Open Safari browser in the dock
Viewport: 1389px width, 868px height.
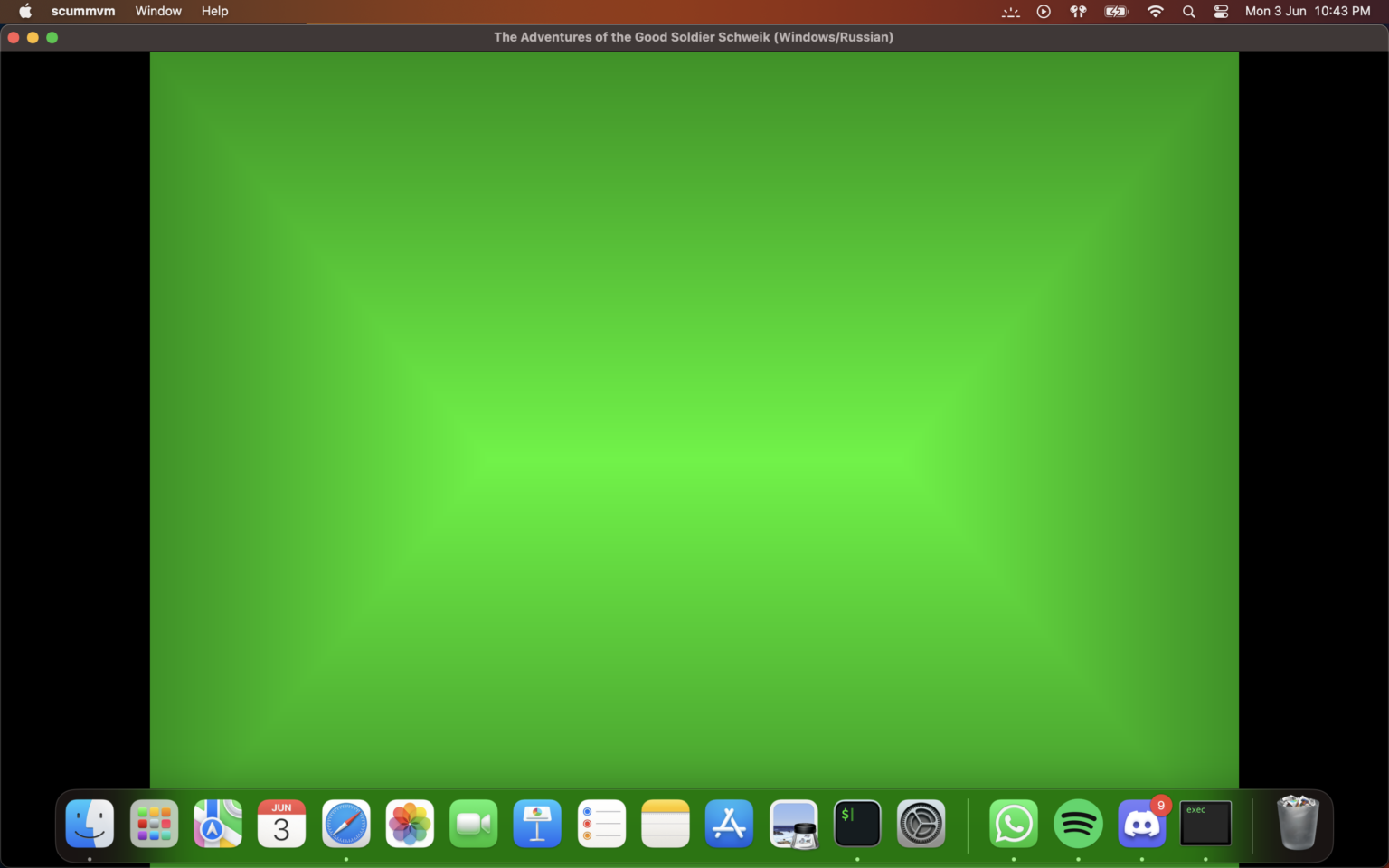[346, 824]
